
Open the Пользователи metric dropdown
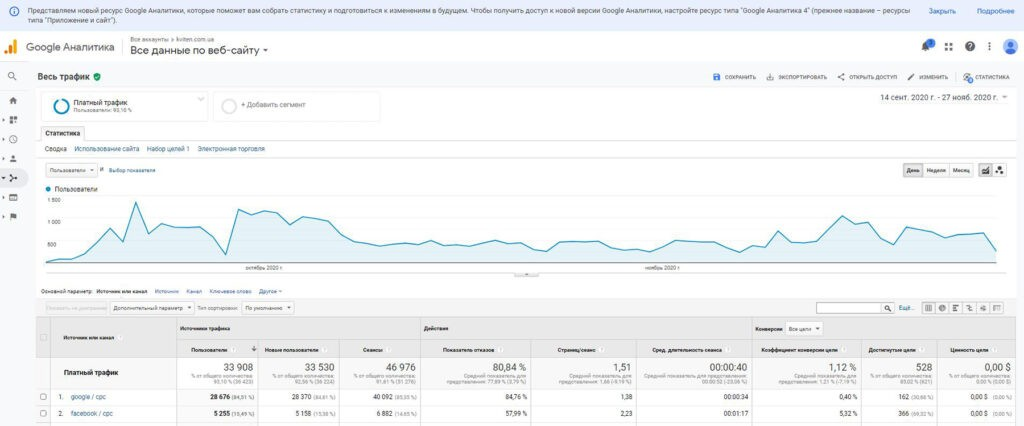coord(71,170)
